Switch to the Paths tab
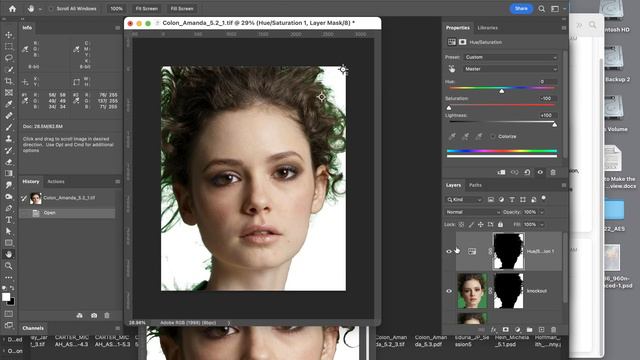The width and height of the screenshot is (640, 360). click(475, 185)
